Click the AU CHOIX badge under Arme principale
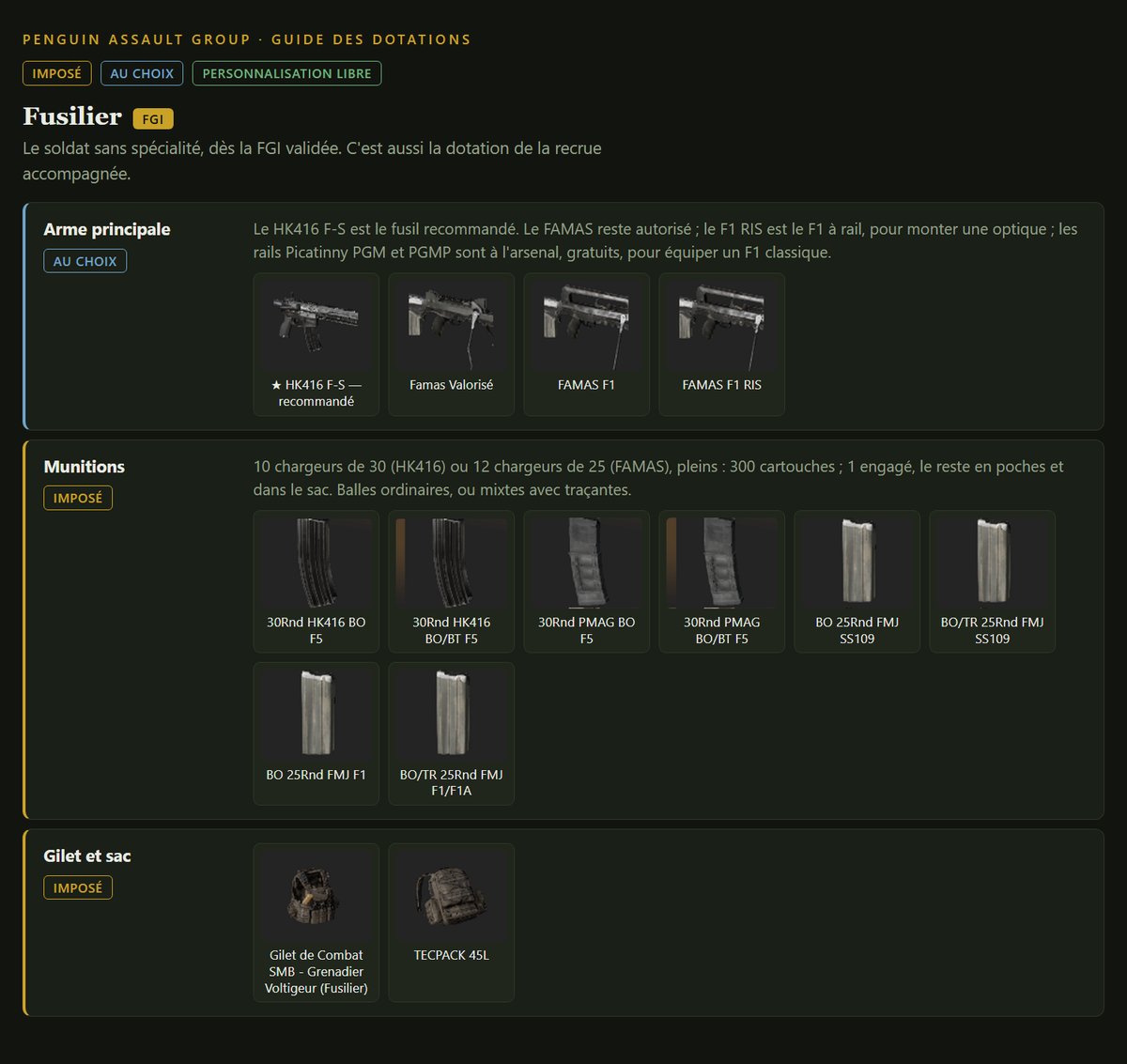The width and height of the screenshot is (1127, 1064). [85, 261]
